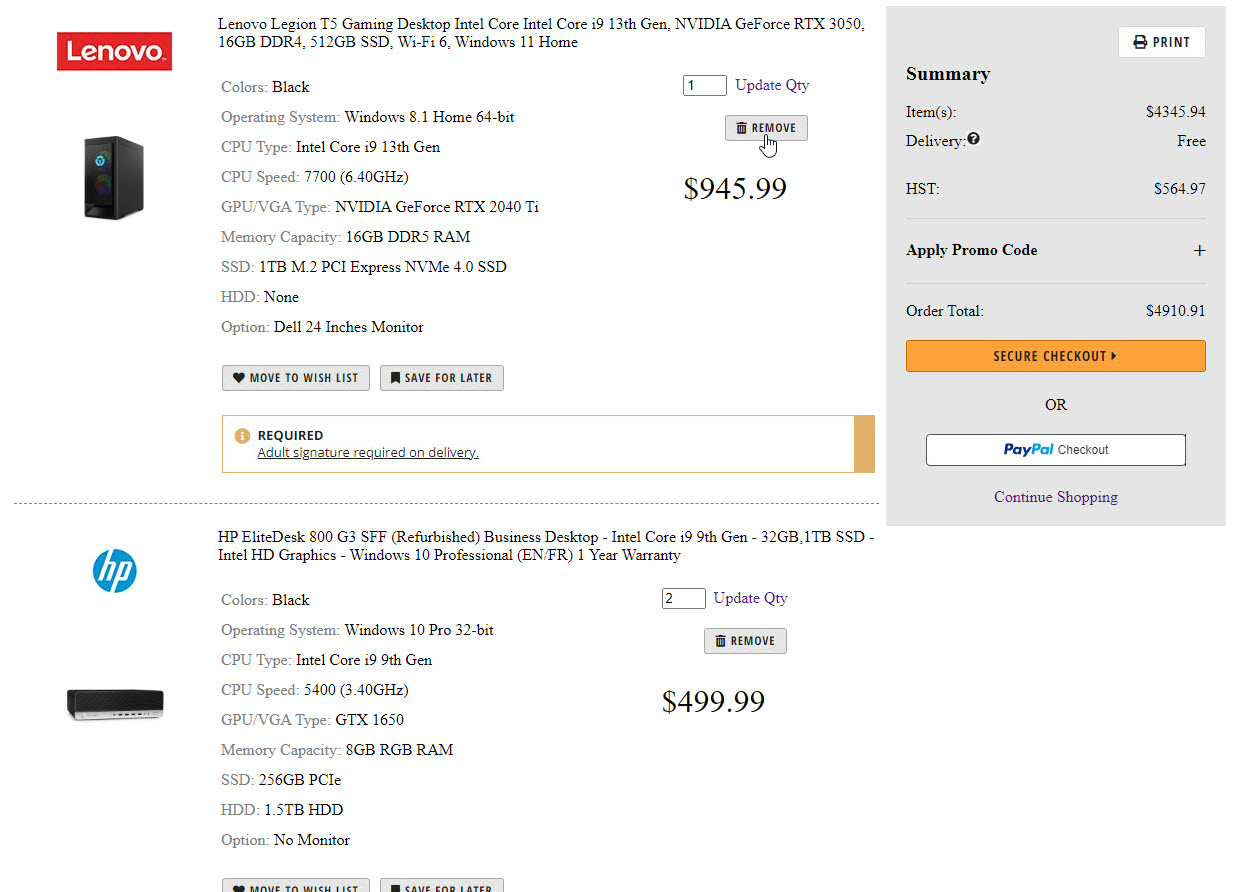Open the adult signature required link
Viewport: 1246px width, 892px height.
click(x=368, y=453)
